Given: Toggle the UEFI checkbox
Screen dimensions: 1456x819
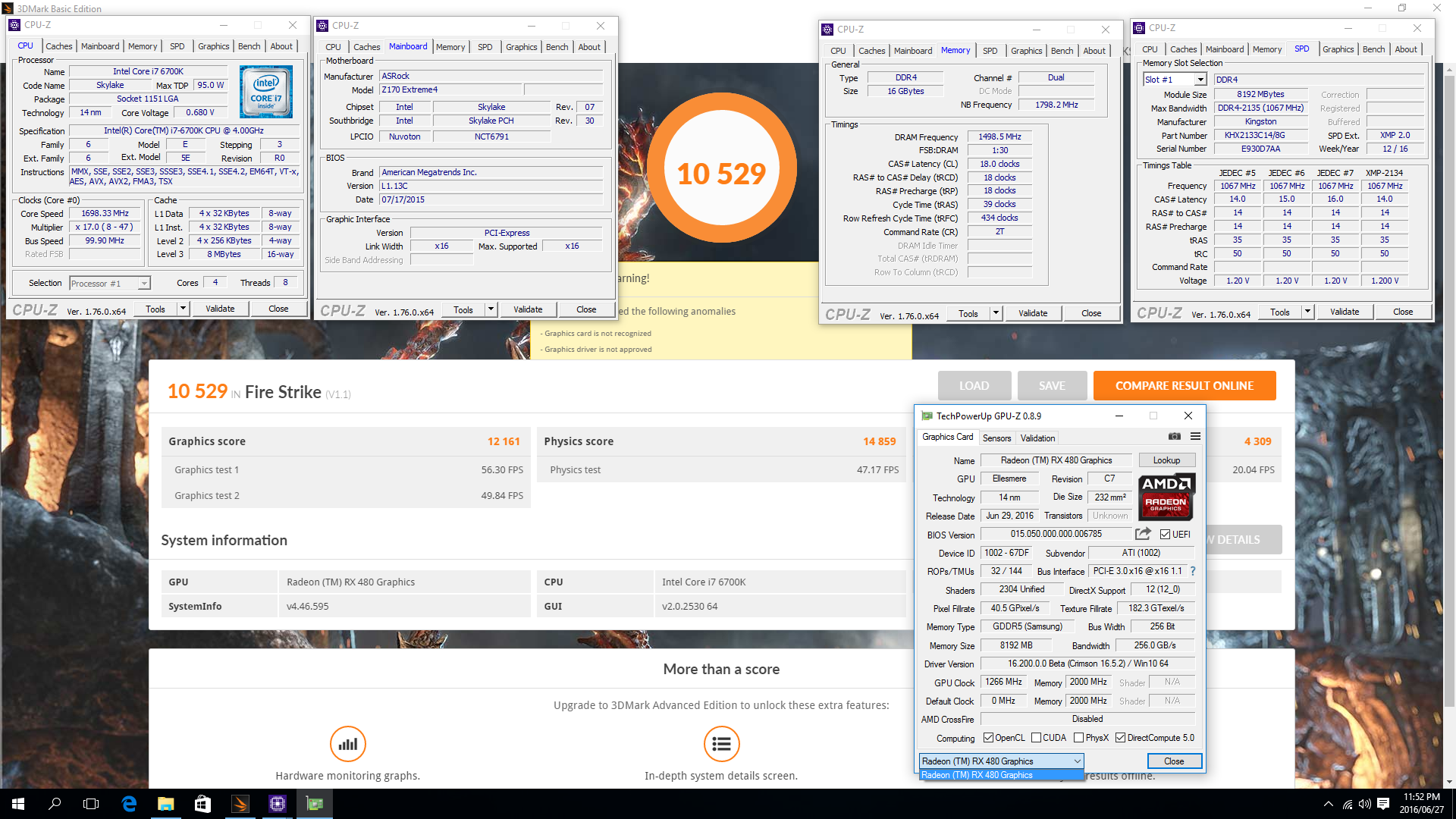Looking at the screenshot, I should point(1165,535).
